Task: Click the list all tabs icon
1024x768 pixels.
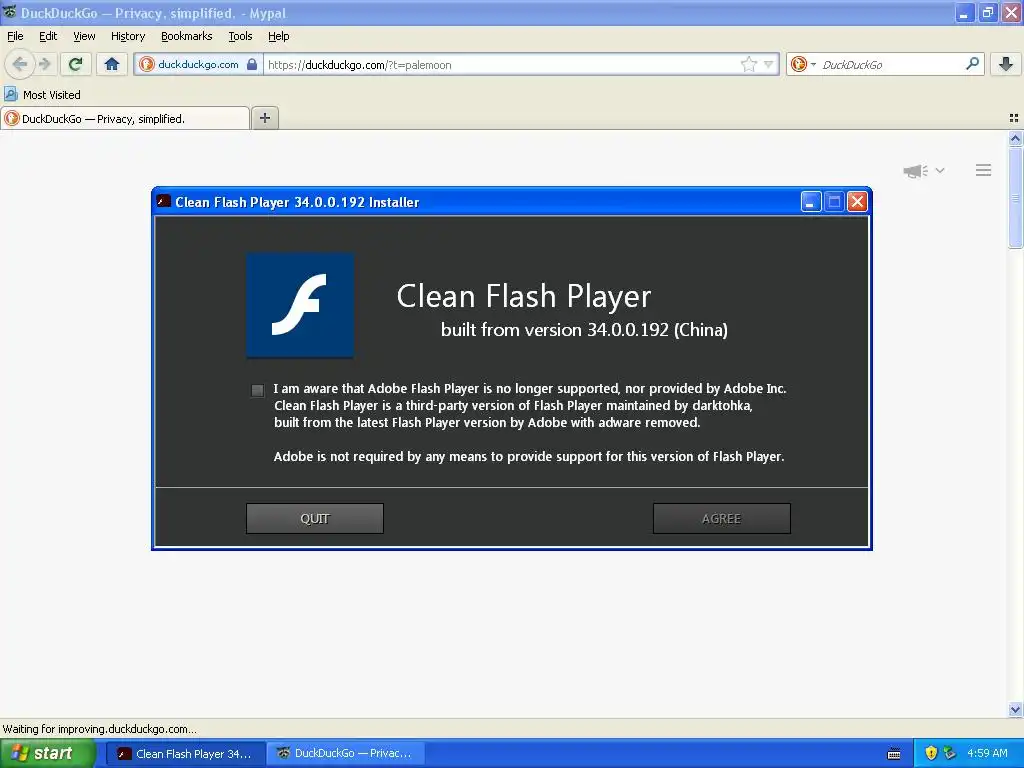Action: click(x=1014, y=118)
